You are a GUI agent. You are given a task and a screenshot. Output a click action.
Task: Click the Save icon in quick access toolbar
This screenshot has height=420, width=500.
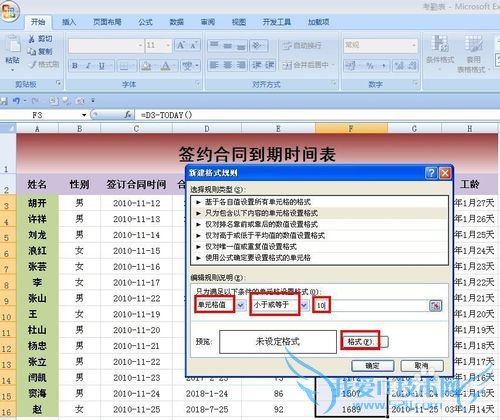(x=4, y=100)
